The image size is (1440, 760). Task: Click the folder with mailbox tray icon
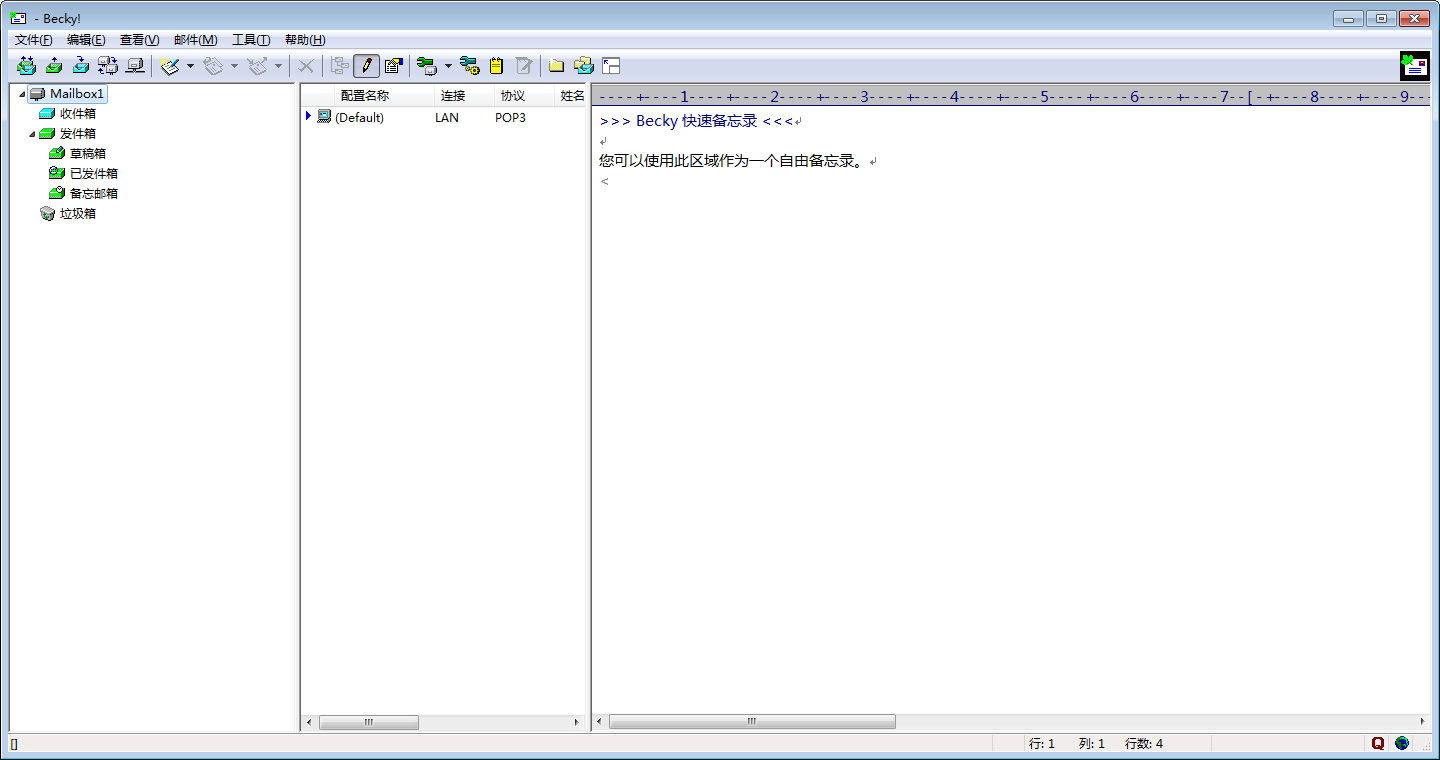584,66
